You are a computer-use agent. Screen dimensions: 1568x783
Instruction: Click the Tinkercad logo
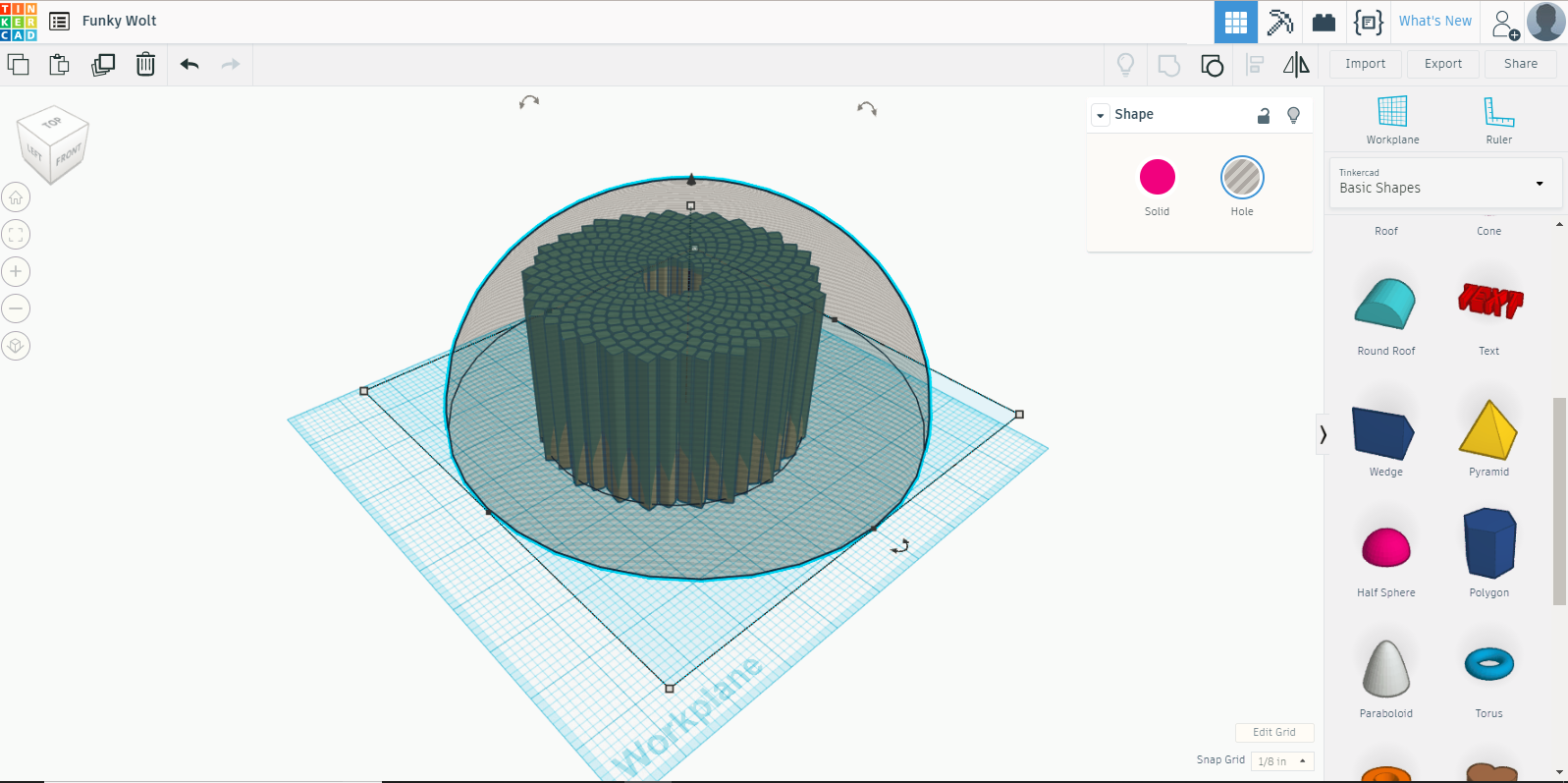[19, 21]
